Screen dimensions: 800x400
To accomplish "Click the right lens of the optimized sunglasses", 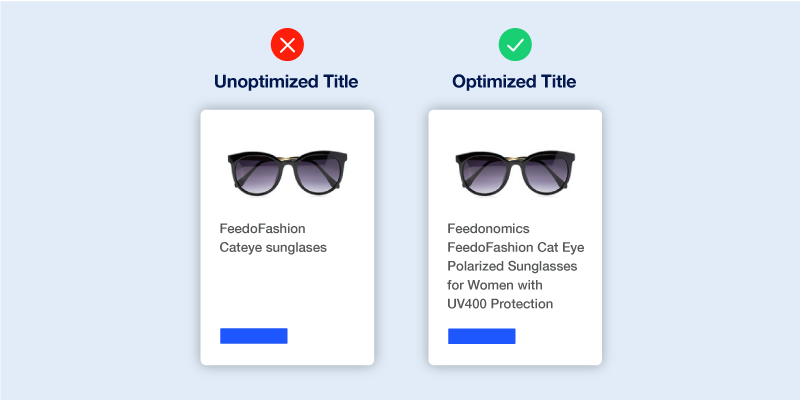I will click(x=546, y=173).
